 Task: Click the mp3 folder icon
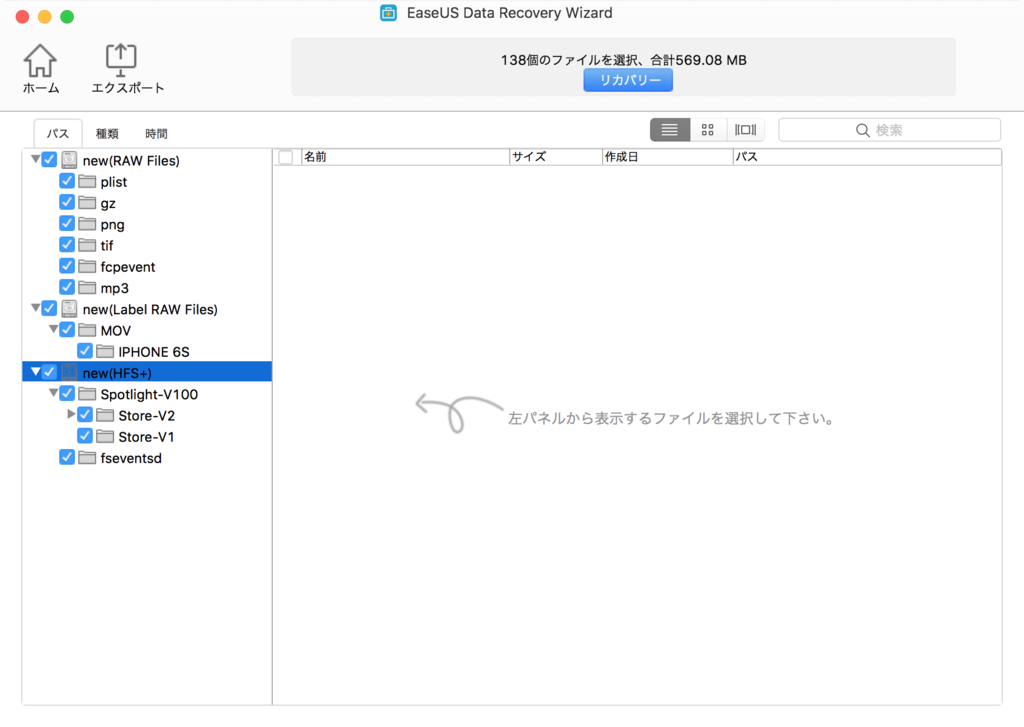tap(87, 287)
